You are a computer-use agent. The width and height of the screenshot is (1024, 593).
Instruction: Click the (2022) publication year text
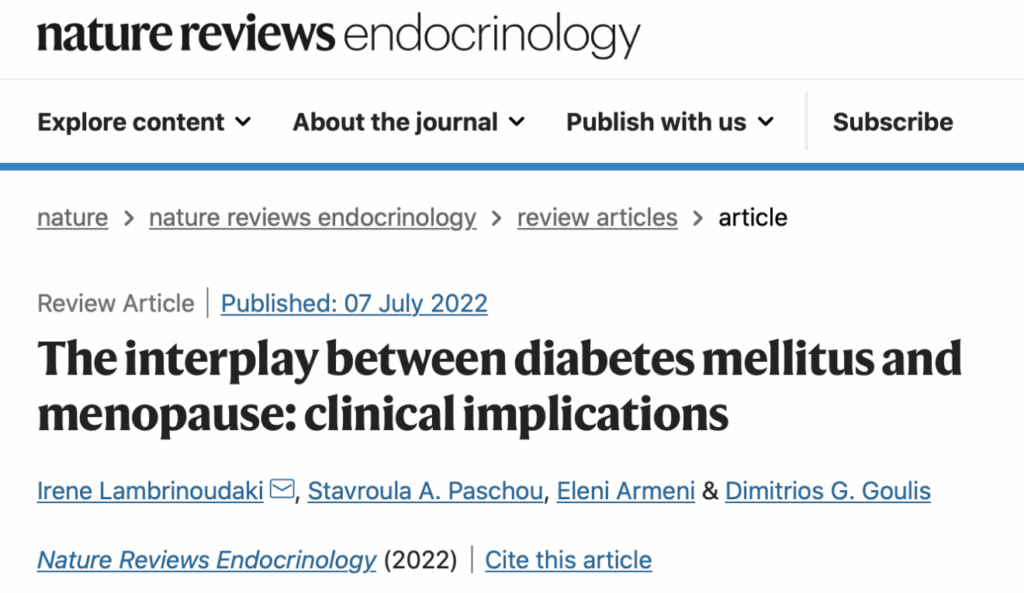coord(420,559)
